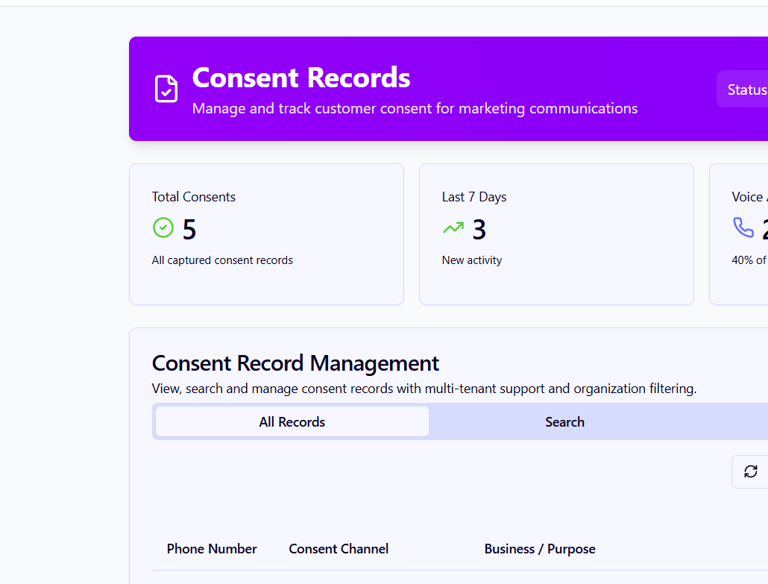Click the "All captured consent records" caption

(x=222, y=260)
